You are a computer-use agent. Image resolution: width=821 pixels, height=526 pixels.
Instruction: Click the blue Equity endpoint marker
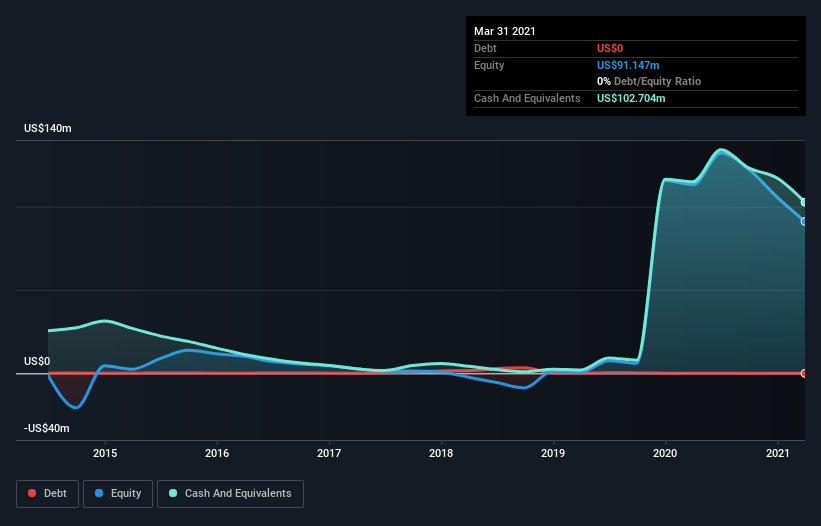[804, 221]
